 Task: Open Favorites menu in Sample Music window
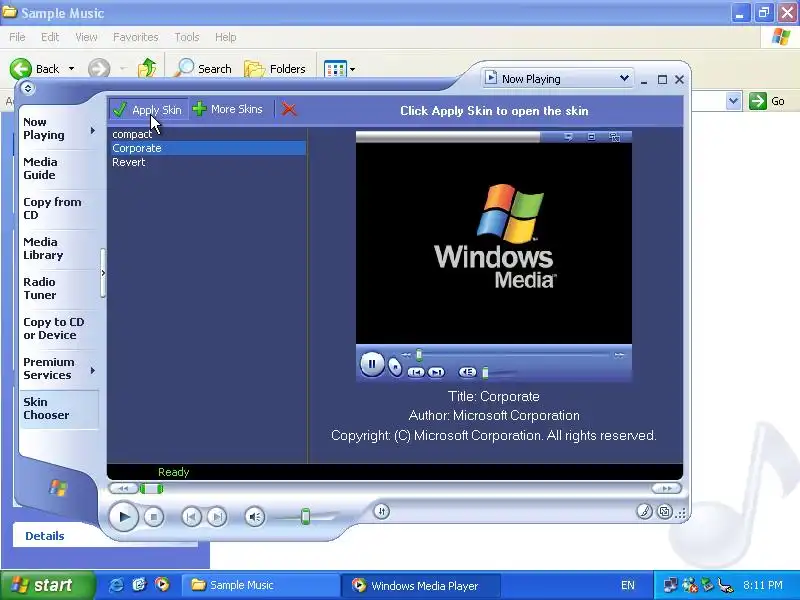[135, 37]
